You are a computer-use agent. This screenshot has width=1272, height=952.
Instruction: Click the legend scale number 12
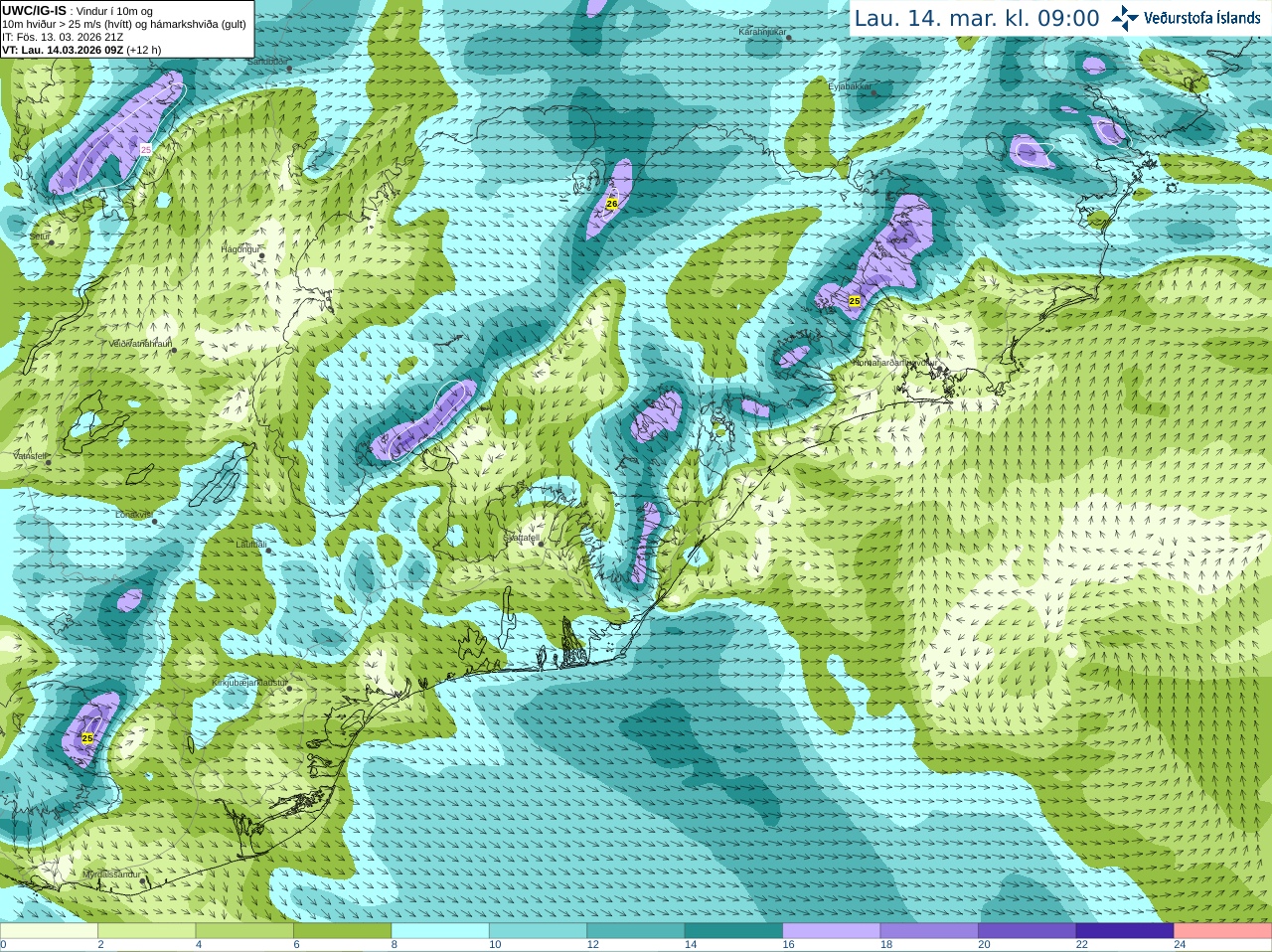(593, 945)
